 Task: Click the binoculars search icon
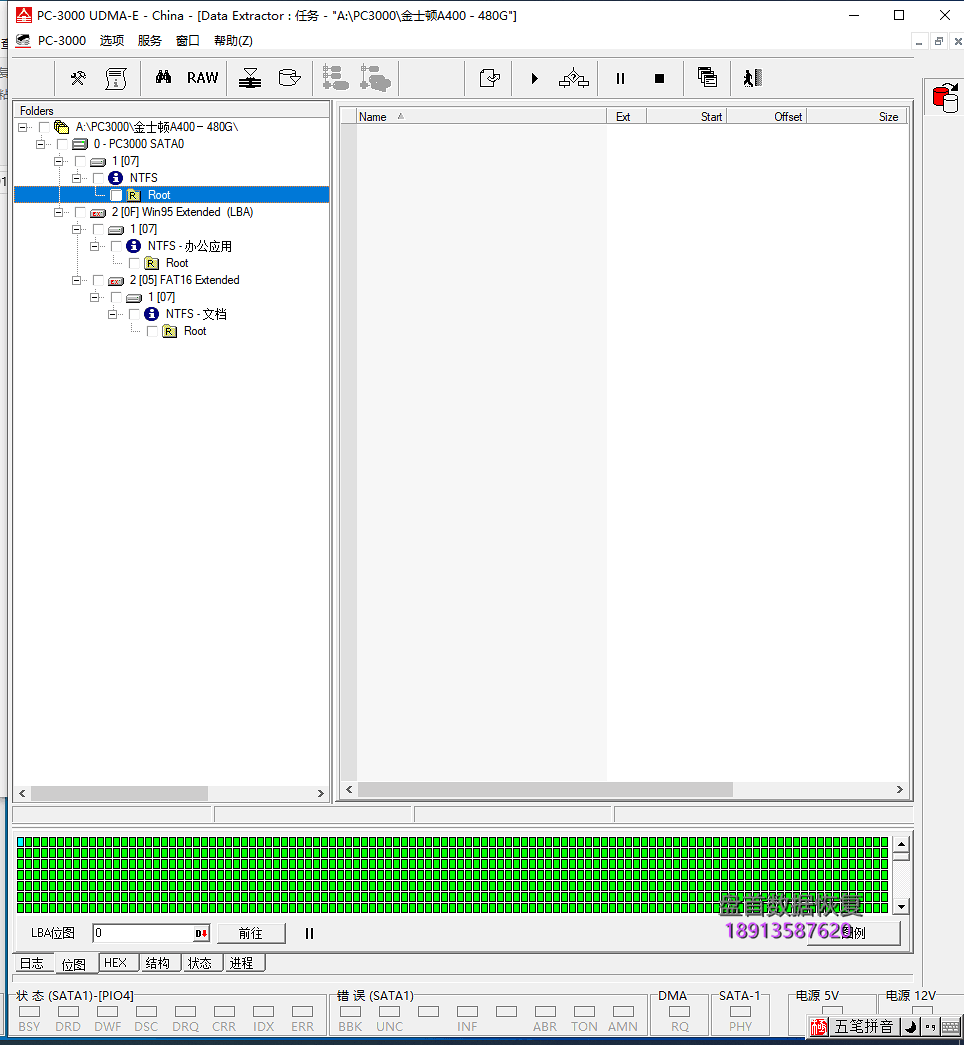[x=163, y=78]
